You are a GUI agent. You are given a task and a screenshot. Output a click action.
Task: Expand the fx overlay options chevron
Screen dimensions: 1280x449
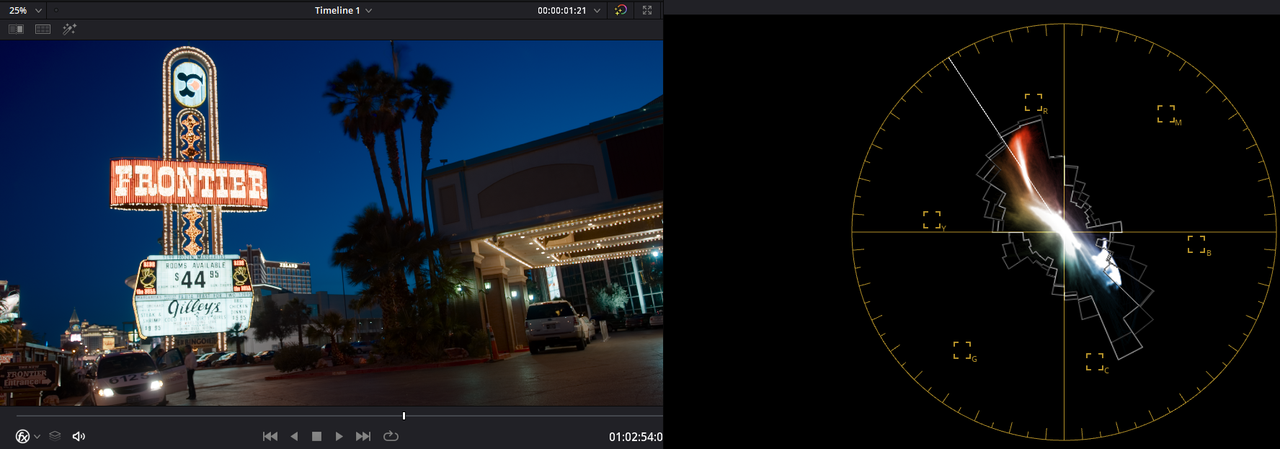pyautogui.click(x=38, y=437)
